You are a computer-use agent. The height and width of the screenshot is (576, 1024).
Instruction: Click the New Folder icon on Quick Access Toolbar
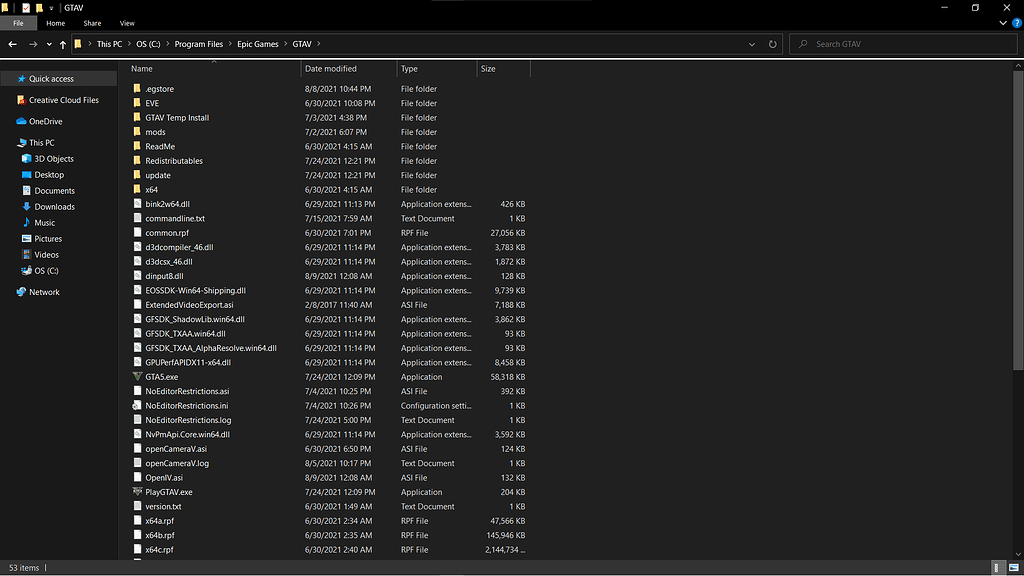(38, 7)
